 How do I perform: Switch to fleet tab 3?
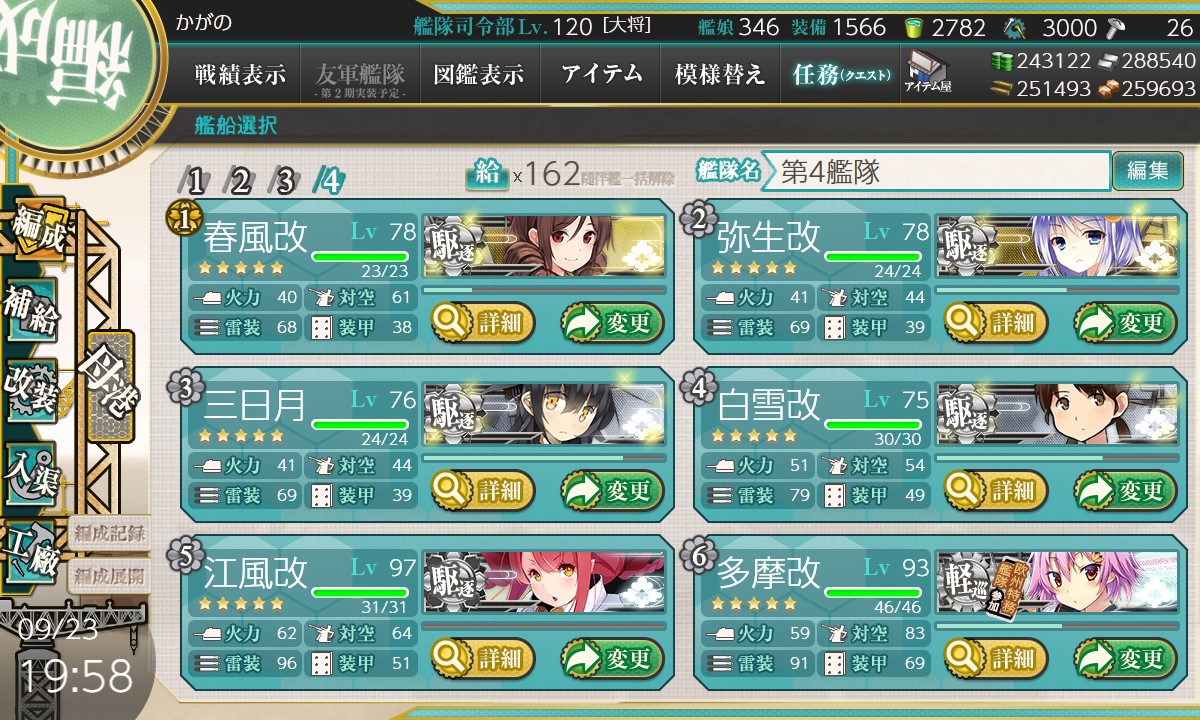(285, 181)
